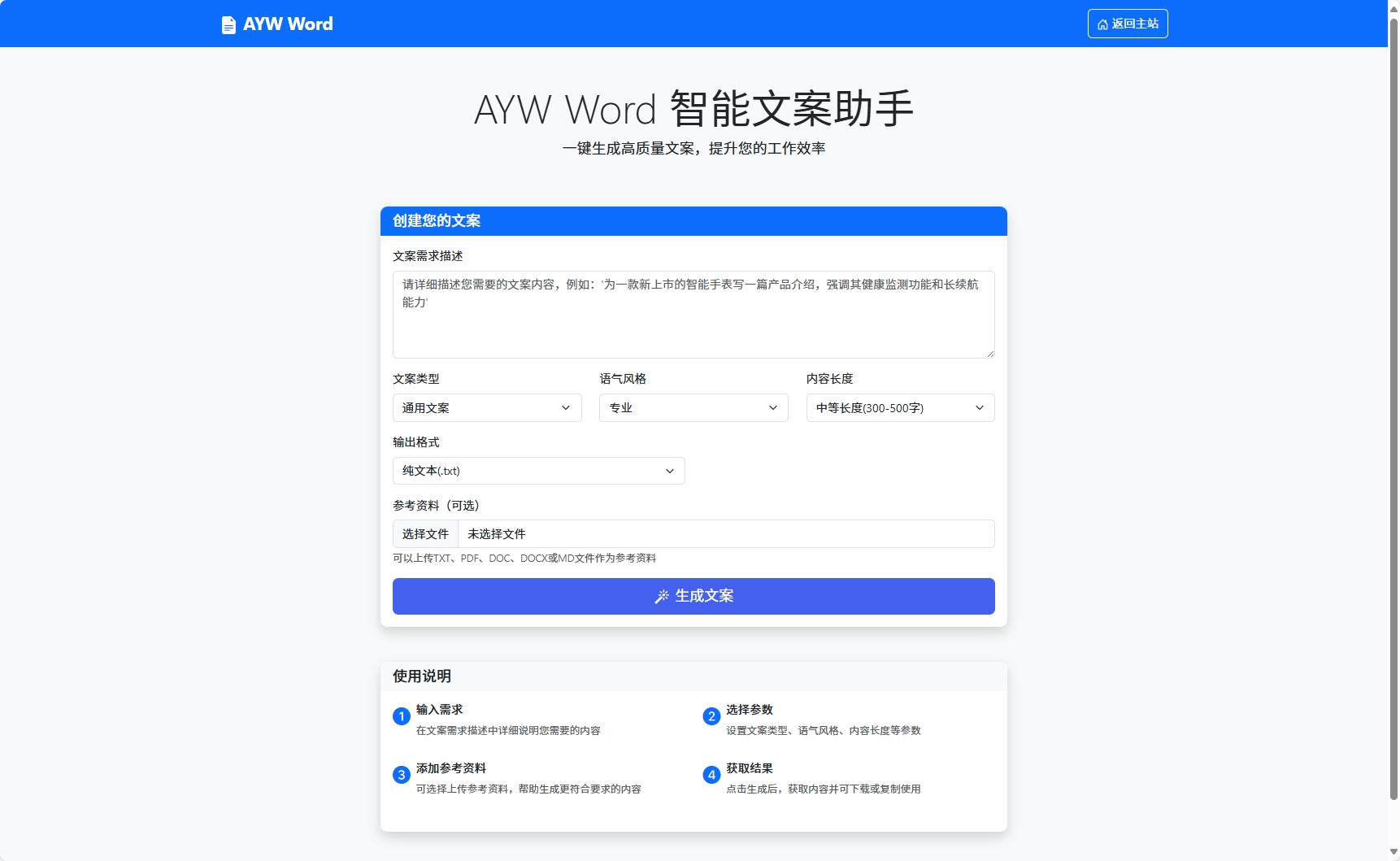Click the resize grip of description textarea
This screenshot has width=1400, height=861.
click(x=989, y=353)
